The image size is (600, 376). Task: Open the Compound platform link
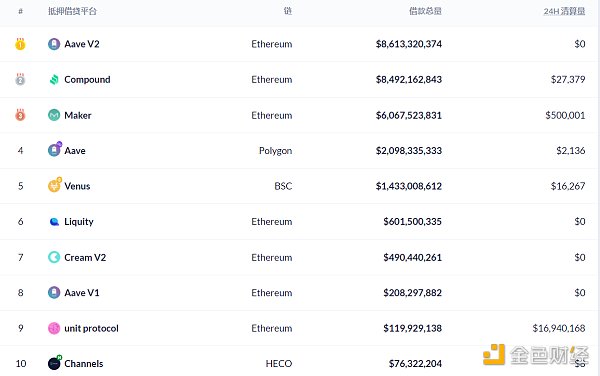coord(87,80)
